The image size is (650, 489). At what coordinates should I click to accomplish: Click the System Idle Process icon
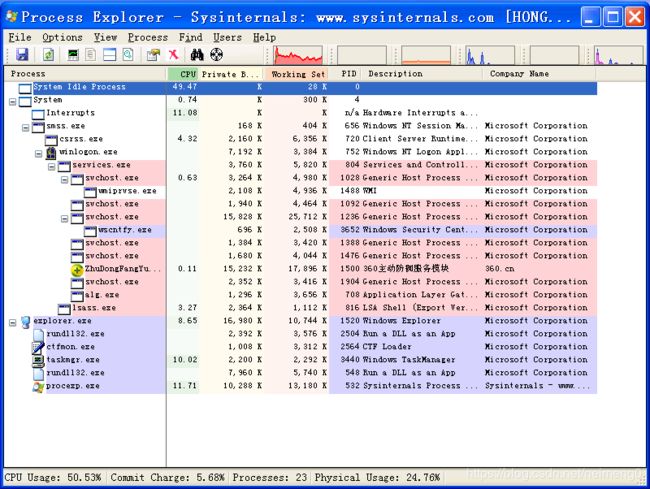click(25, 88)
